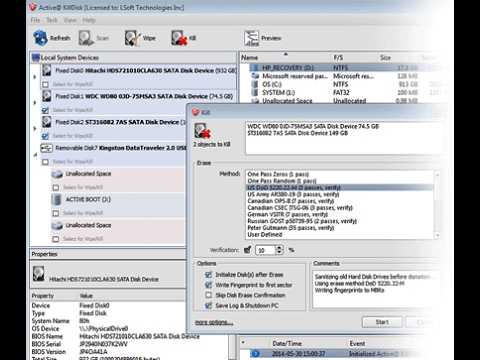Click the shield icon in the Kill dialog title

(x=195, y=112)
